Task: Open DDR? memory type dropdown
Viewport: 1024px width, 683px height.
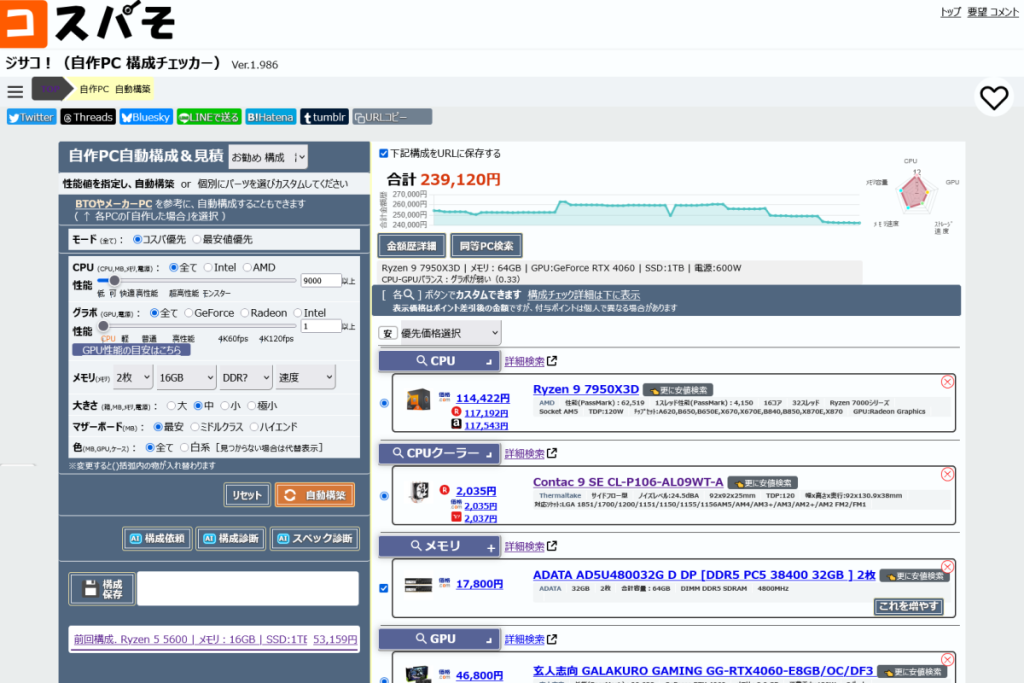Action: click(245, 377)
